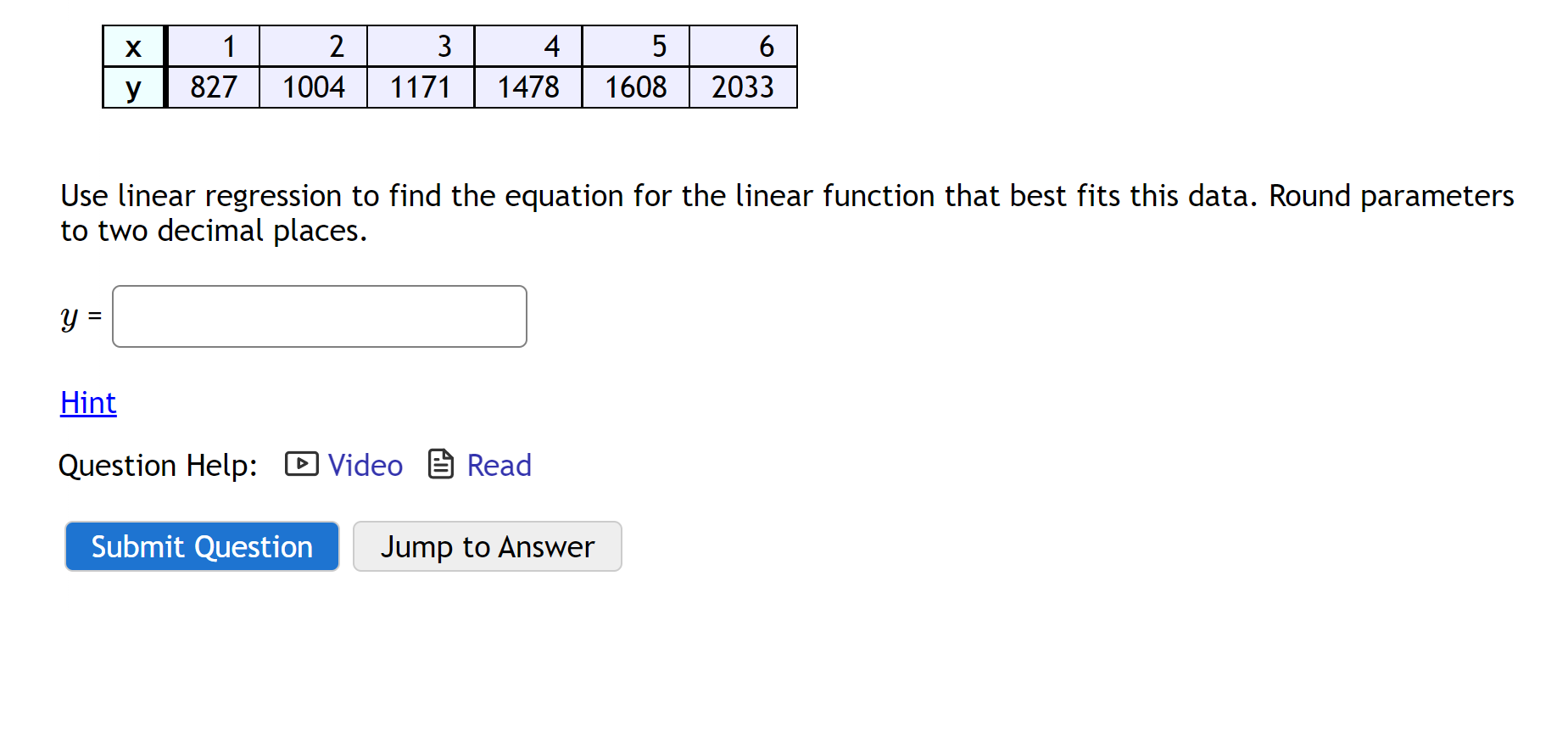Screen dimensions: 1568x738
Task: Click the Question Help label
Action: click(158, 466)
